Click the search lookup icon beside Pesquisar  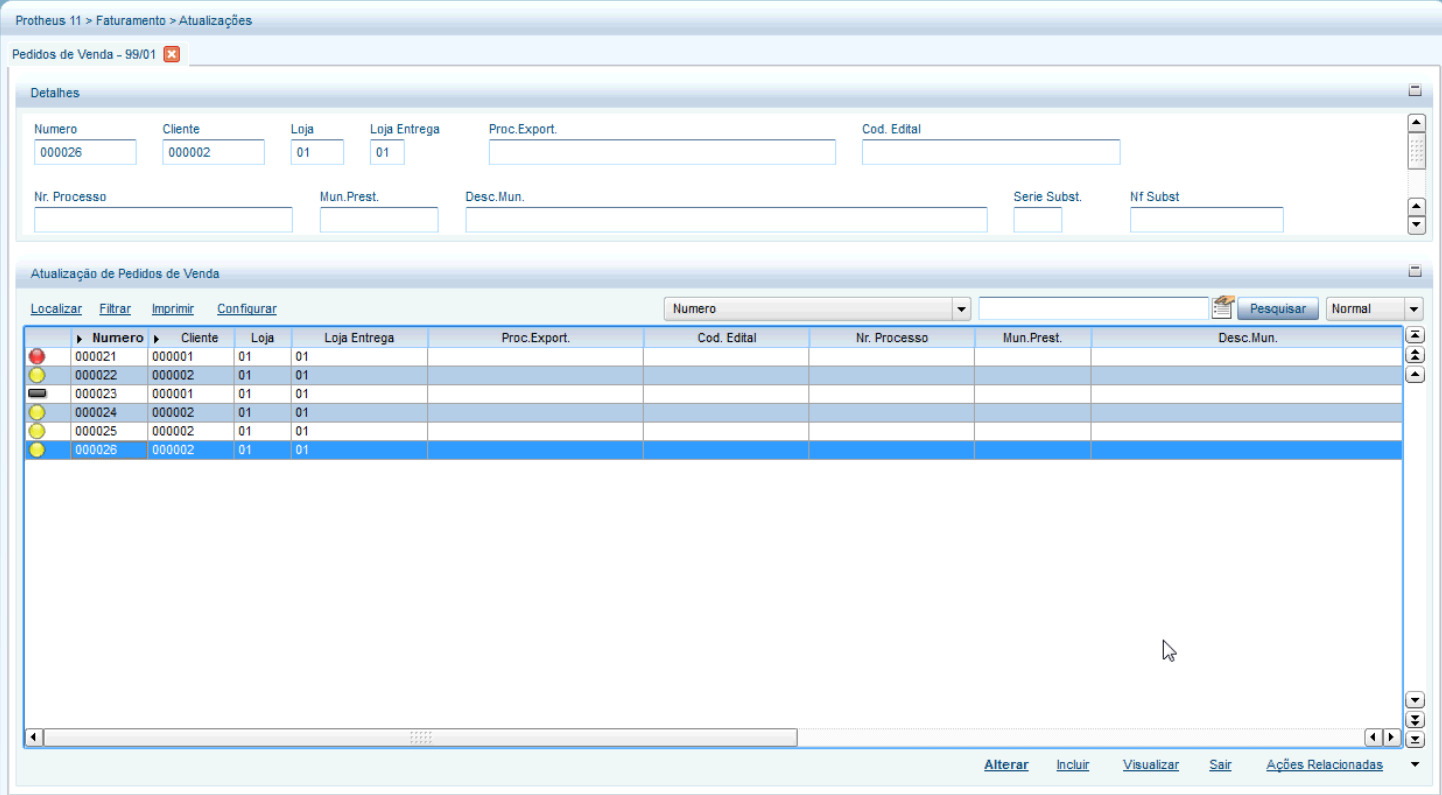[1222, 308]
